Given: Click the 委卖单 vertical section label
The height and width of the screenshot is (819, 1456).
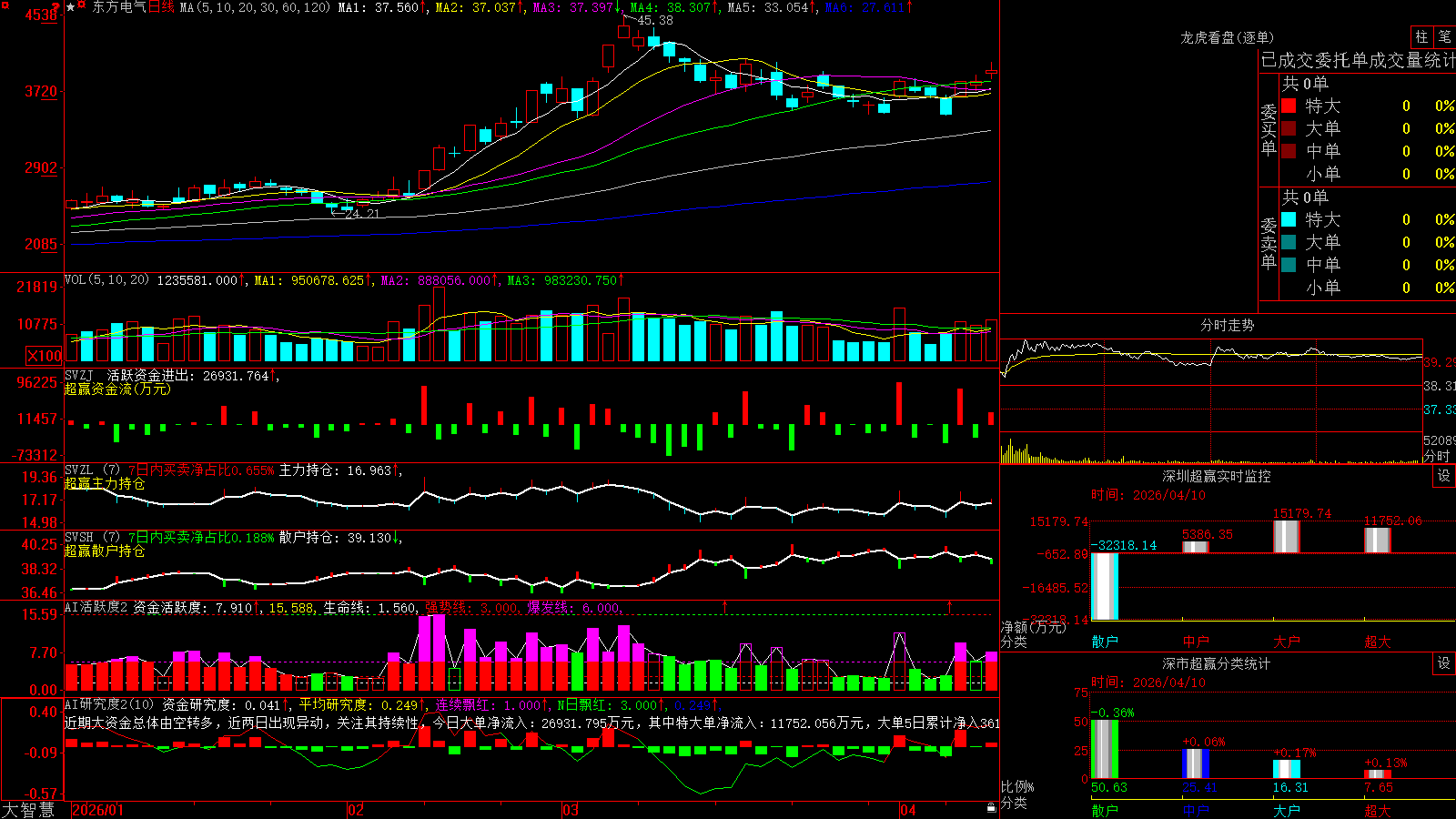Looking at the screenshot, I should (1269, 244).
